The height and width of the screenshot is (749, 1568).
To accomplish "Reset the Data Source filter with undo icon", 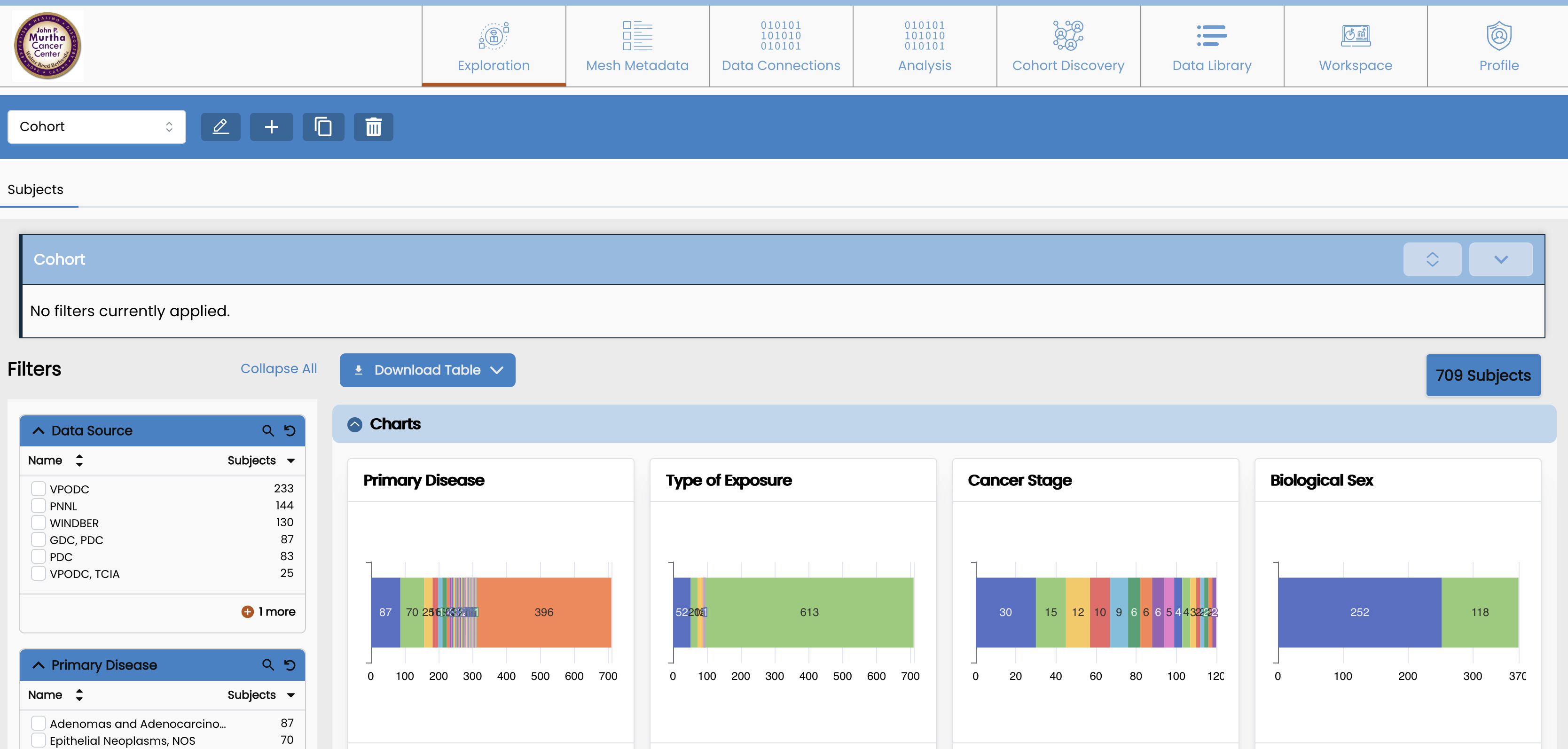I will pos(290,431).
